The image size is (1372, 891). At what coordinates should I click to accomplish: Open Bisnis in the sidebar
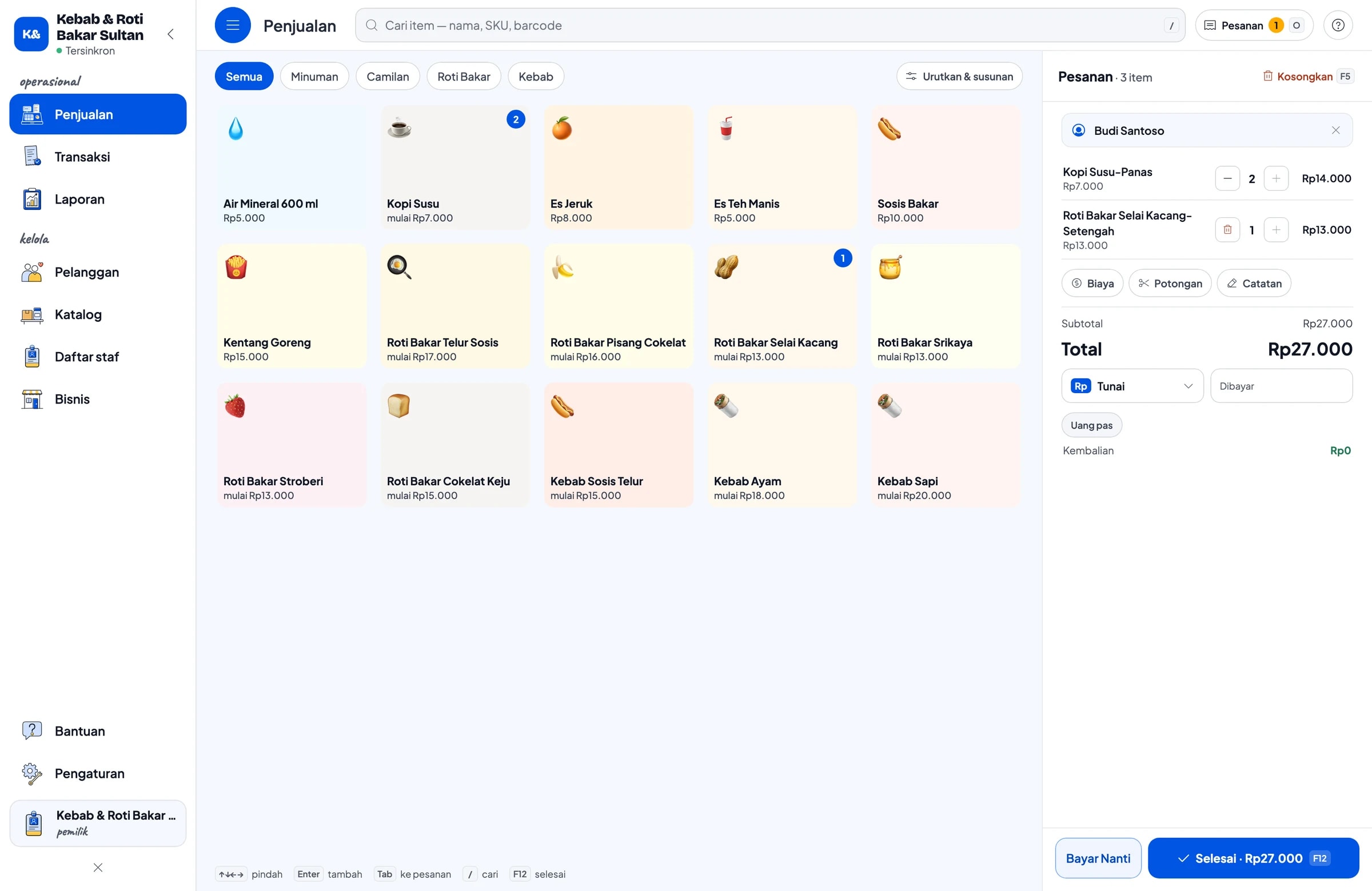(x=98, y=399)
